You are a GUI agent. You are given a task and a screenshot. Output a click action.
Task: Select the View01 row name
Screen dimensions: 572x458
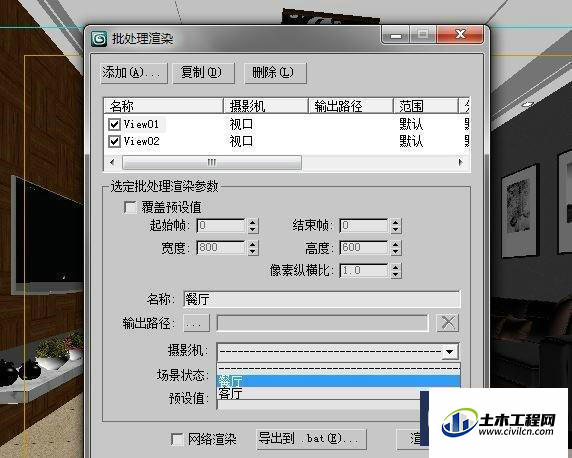click(141, 124)
